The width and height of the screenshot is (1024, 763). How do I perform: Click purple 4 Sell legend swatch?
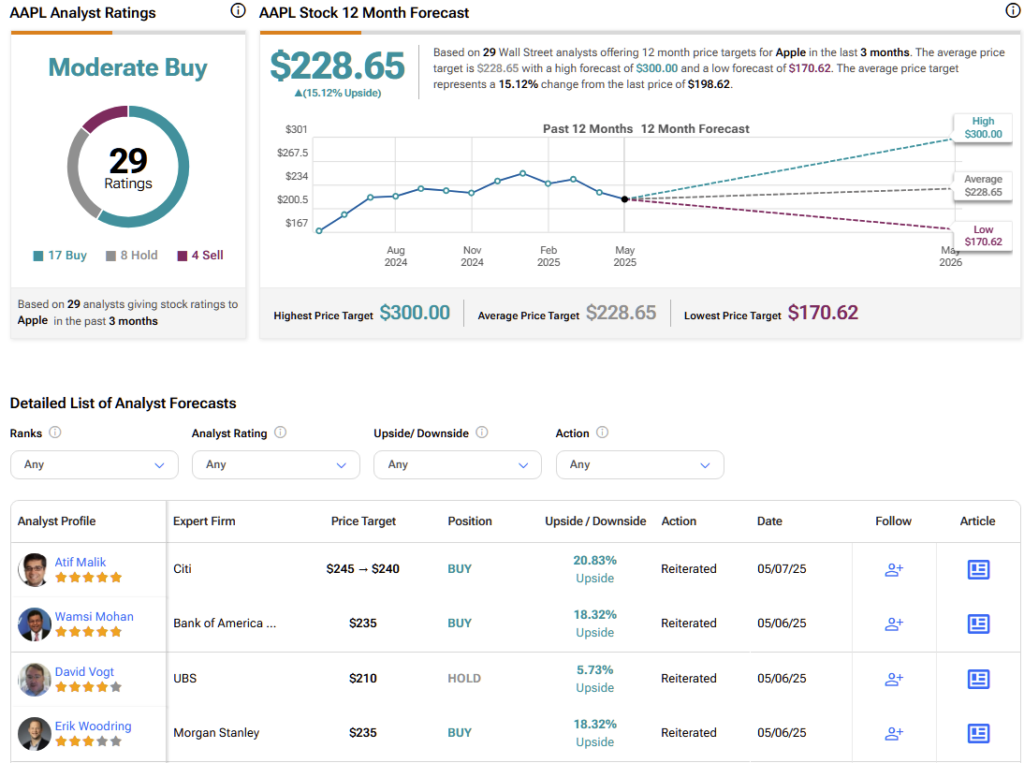(183, 255)
